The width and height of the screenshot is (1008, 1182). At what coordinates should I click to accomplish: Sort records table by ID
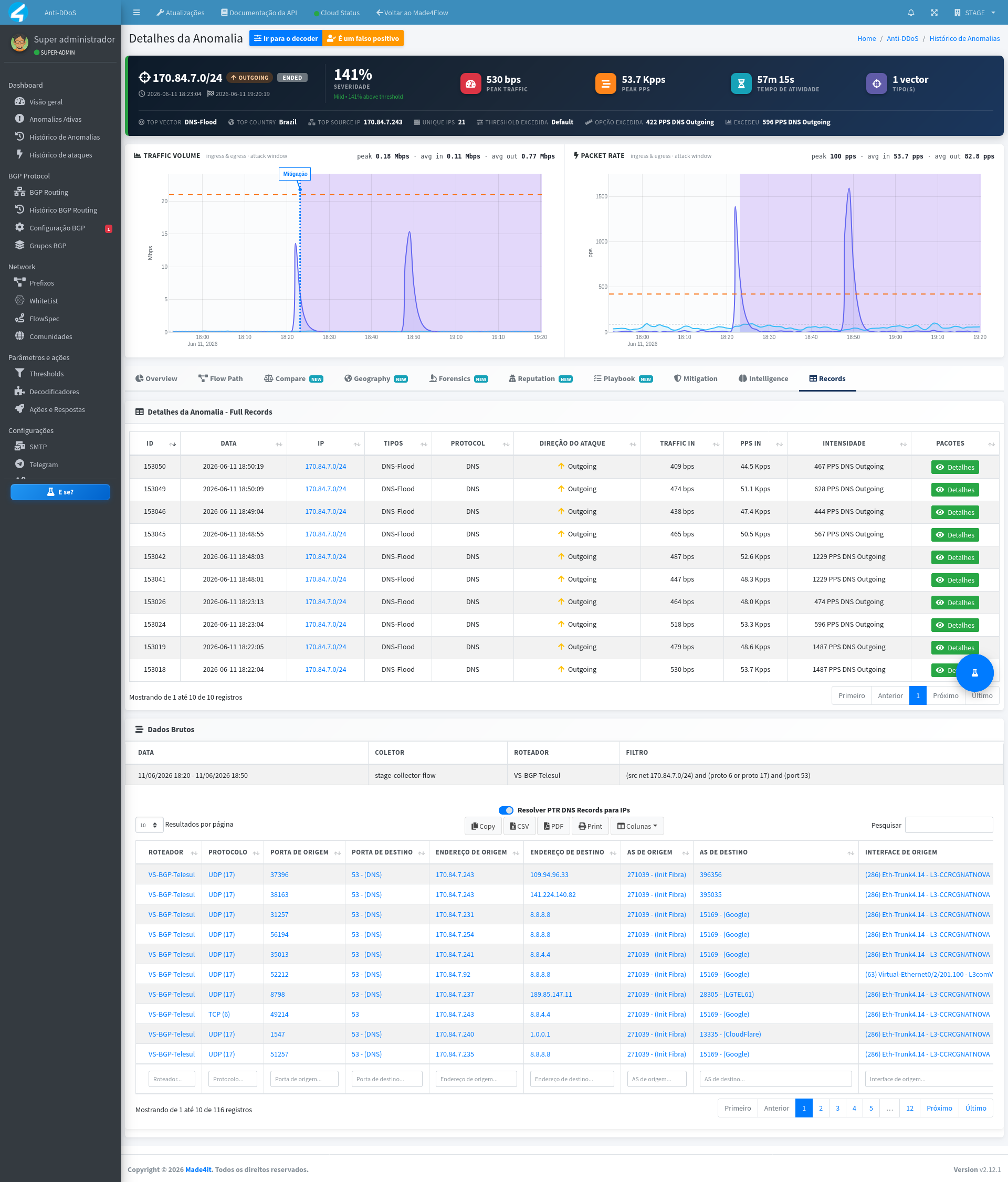click(154, 443)
